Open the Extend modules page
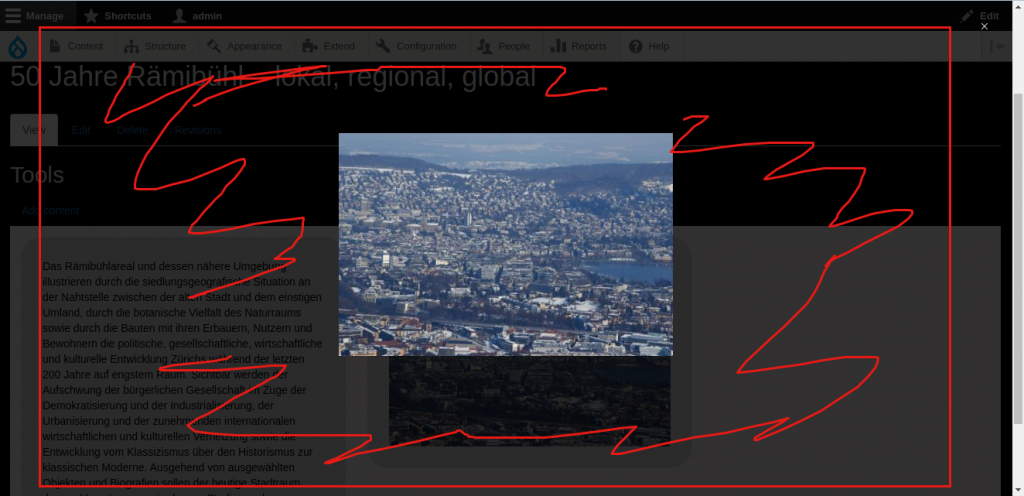The image size is (1024, 496). click(329, 47)
